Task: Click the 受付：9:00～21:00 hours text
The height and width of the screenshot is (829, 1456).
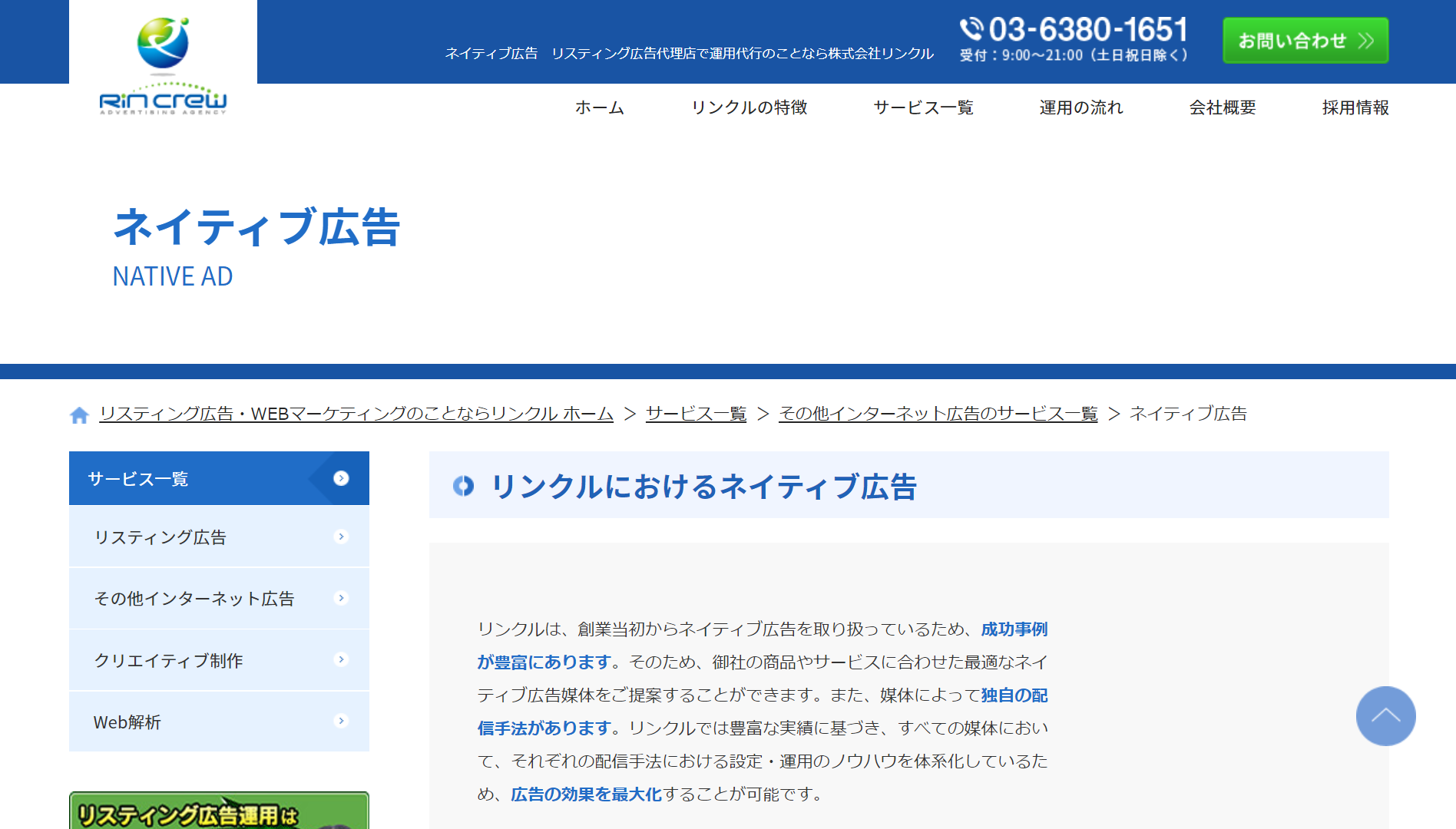Action: (1074, 55)
